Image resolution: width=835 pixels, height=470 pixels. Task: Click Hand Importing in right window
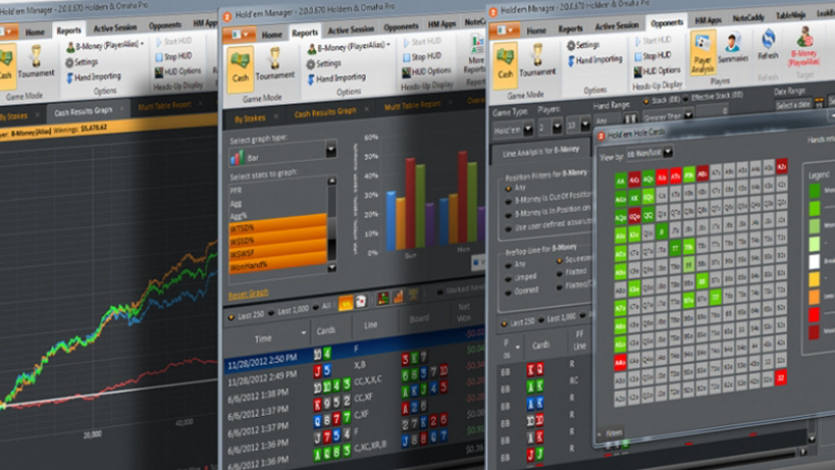click(594, 60)
